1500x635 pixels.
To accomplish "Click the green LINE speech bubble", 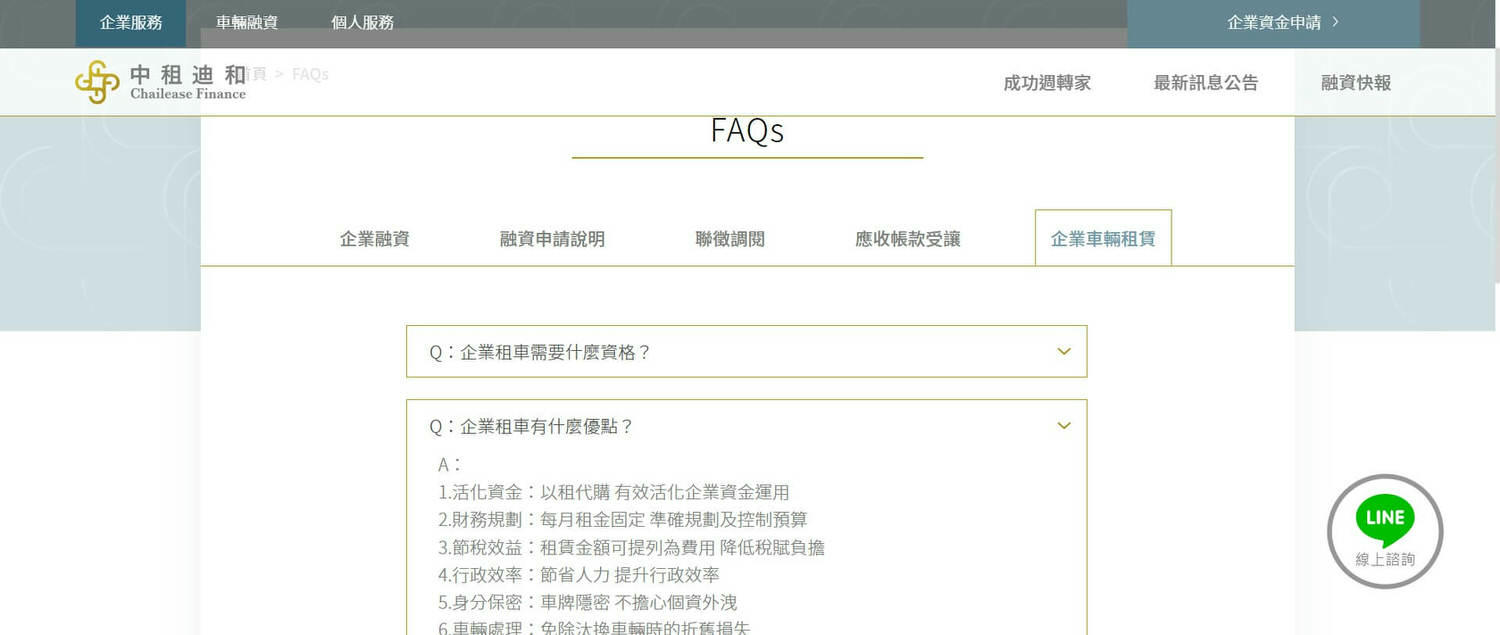I will [1384, 517].
